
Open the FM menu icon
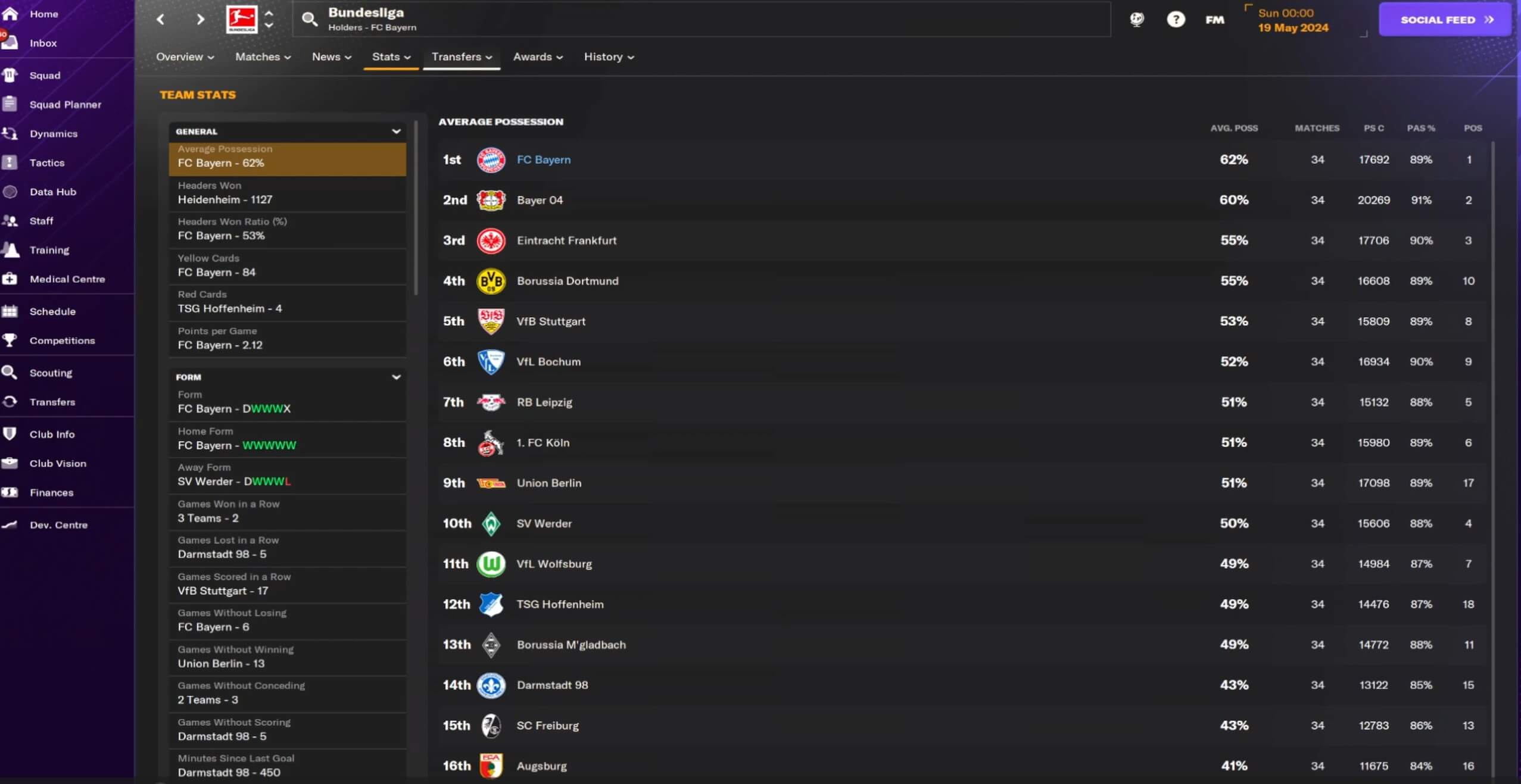click(1214, 20)
